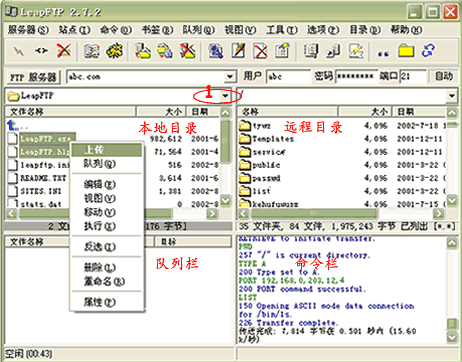Open the abc.com server address dropdown
The image size is (462, 362).
pyautogui.click(x=230, y=77)
